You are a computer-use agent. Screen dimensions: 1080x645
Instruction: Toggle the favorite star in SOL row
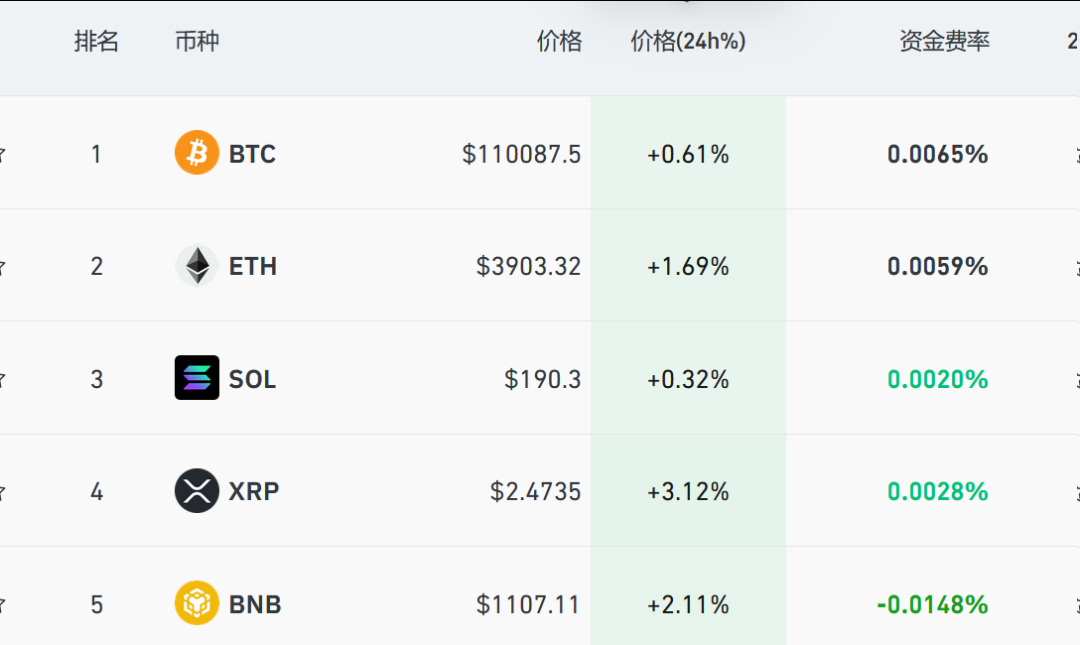click(3, 379)
